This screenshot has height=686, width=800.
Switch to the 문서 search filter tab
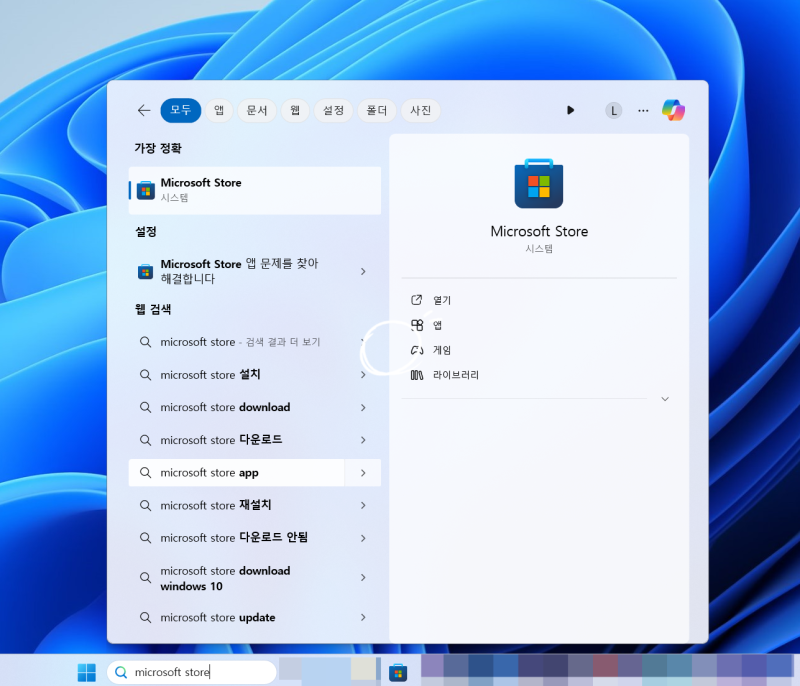[257, 110]
